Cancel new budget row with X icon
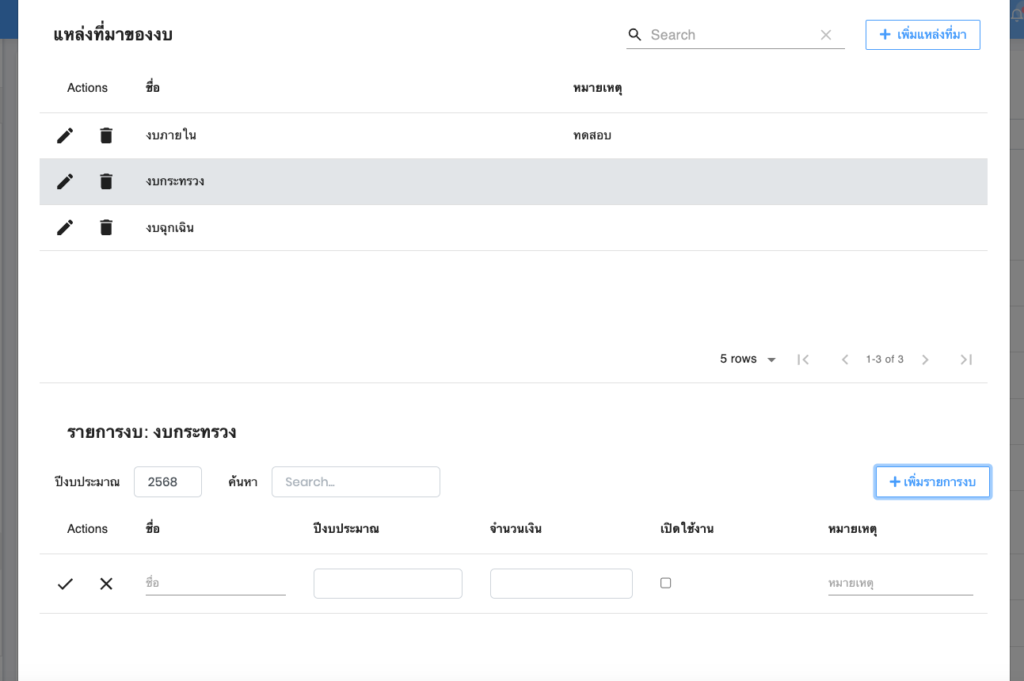The width and height of the screenshot is (1024, 681). (x=106, y=583)
